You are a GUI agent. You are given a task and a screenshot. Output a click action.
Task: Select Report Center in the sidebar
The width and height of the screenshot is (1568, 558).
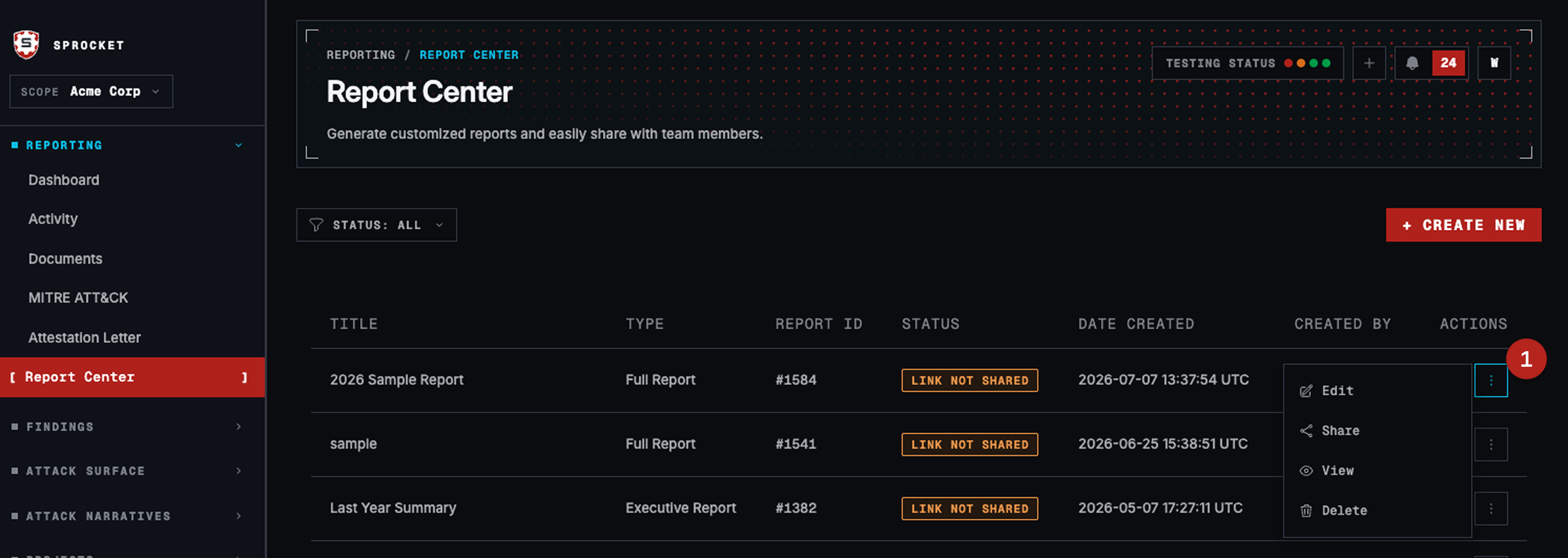[132, 377]
